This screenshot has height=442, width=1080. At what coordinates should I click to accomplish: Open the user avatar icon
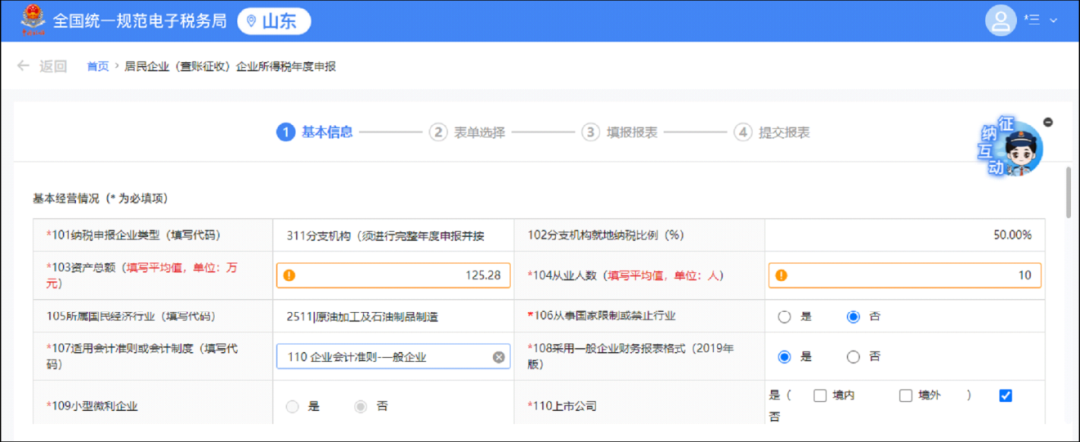(1001, 20)
